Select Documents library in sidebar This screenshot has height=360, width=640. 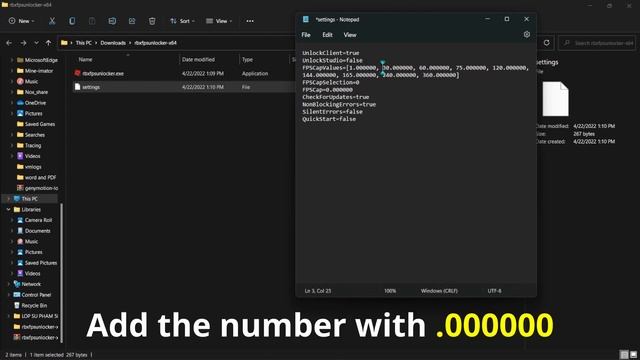pyautogui.click(x=37, y=231)
